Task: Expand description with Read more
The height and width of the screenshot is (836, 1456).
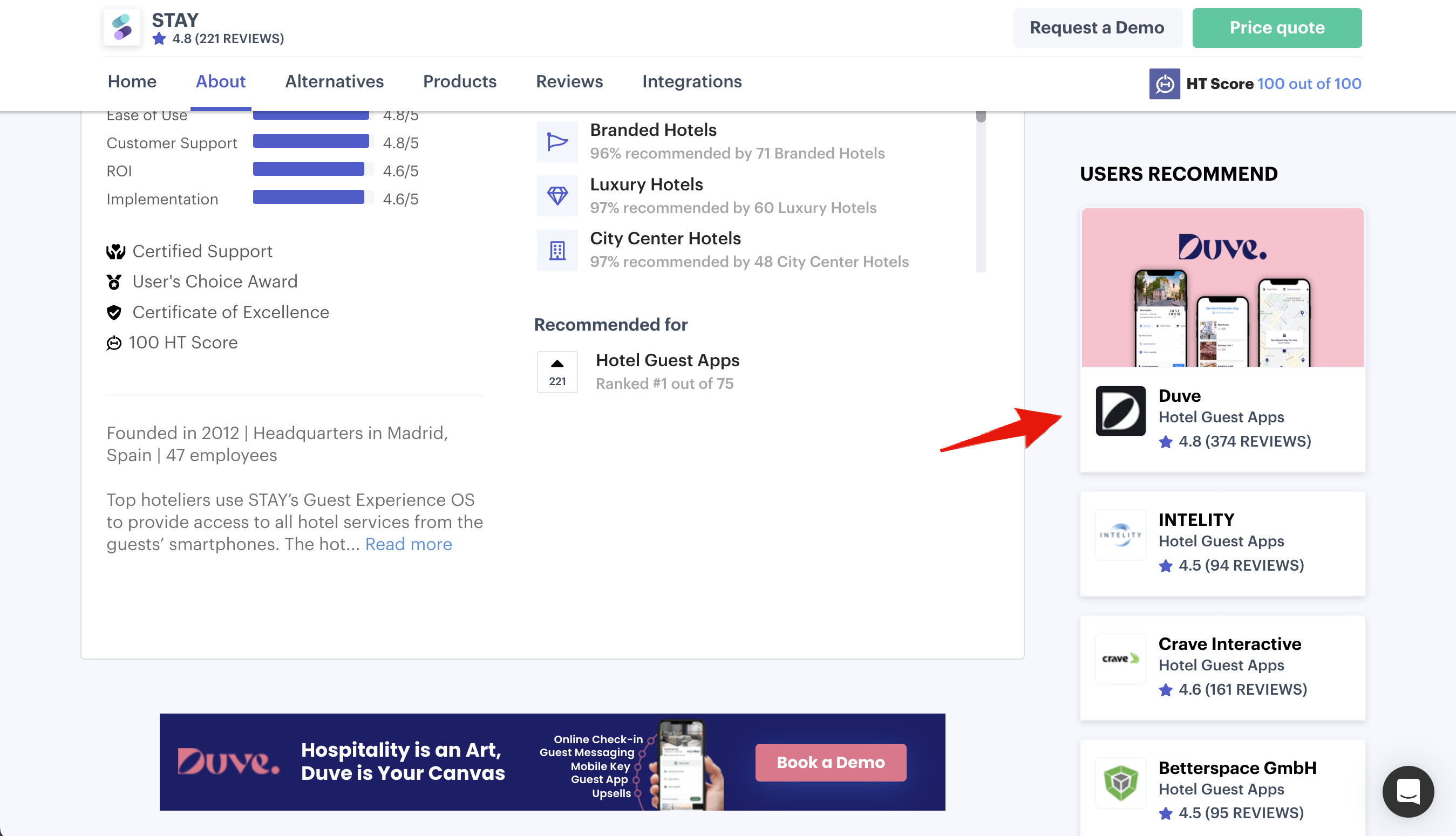Action: coord(409,544)
